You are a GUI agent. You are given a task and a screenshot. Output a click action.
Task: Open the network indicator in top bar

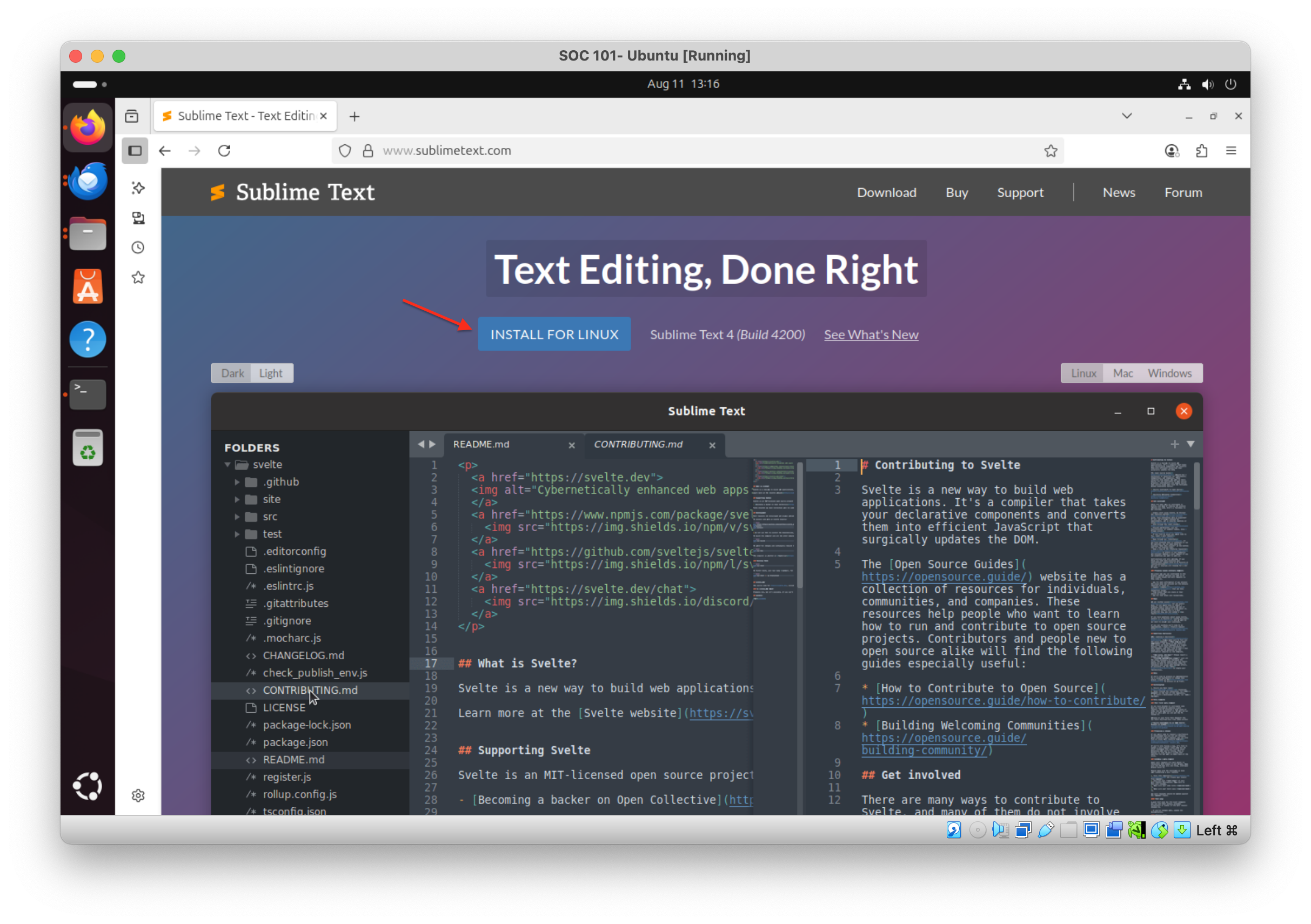pos(1185,84)
